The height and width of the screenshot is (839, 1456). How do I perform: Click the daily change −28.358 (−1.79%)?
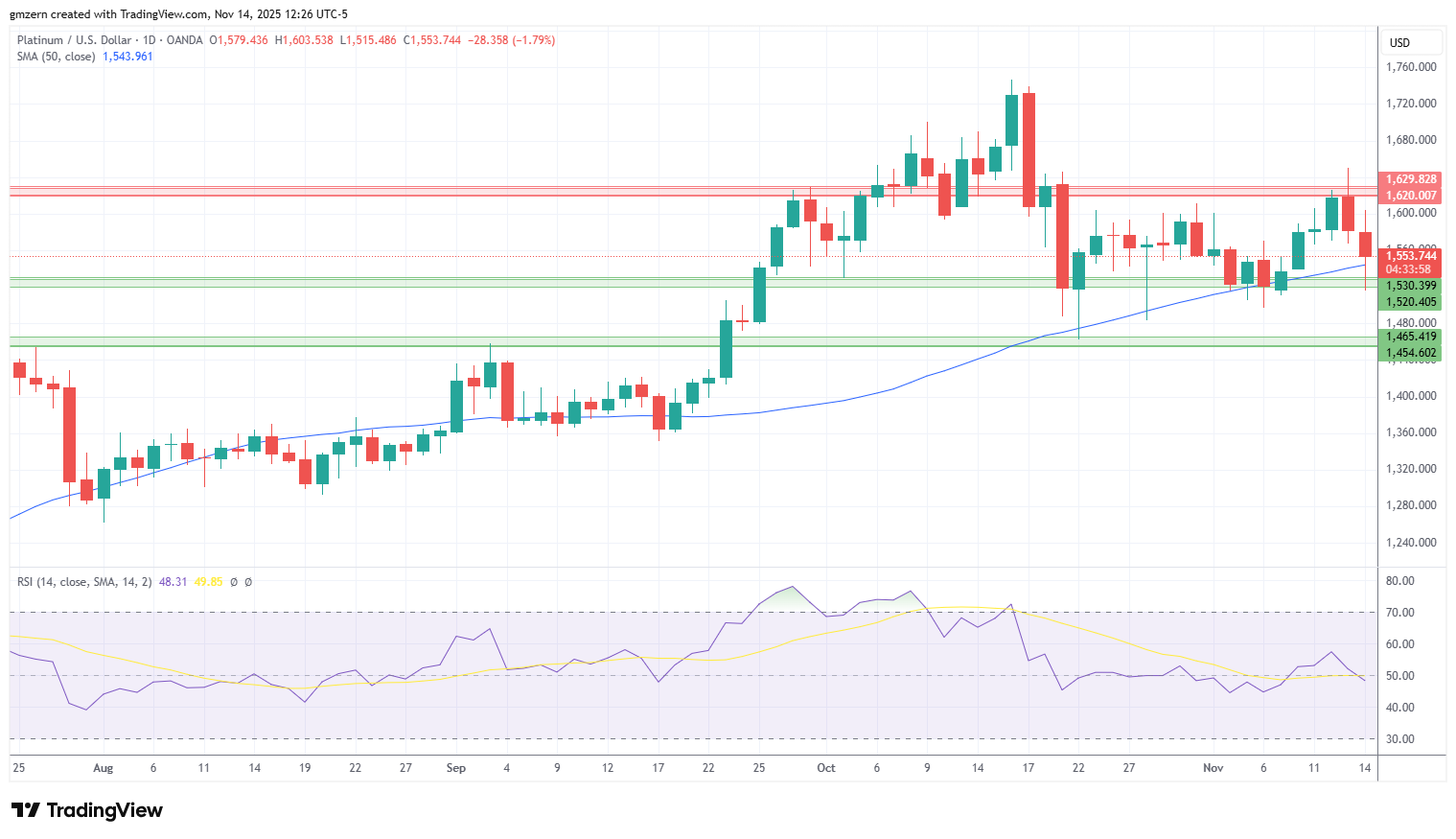pyautogui.click(x=511, y=40)
